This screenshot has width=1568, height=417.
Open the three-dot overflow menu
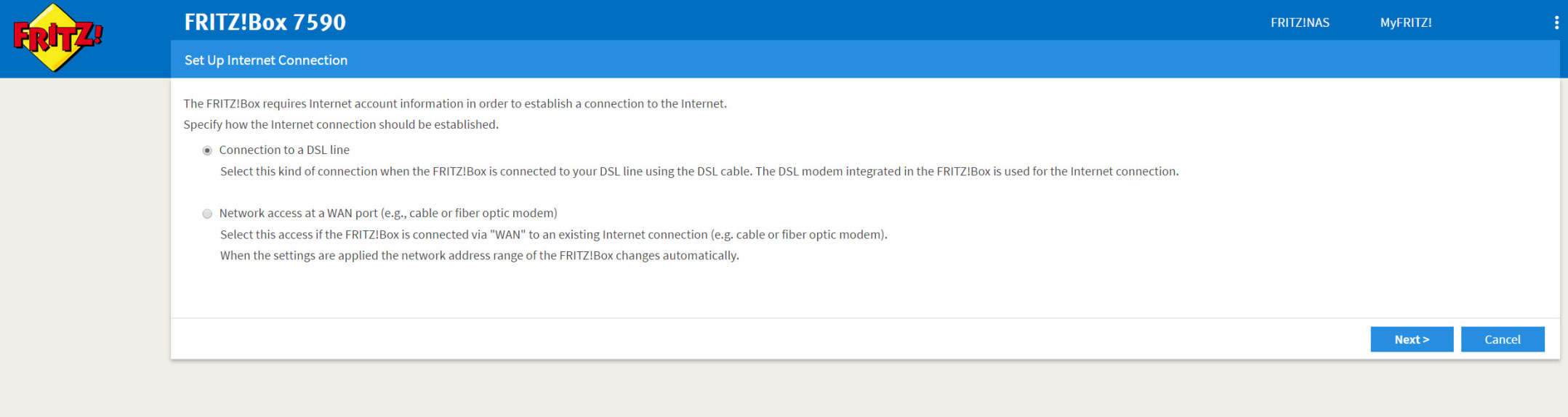pos(1556,23)
